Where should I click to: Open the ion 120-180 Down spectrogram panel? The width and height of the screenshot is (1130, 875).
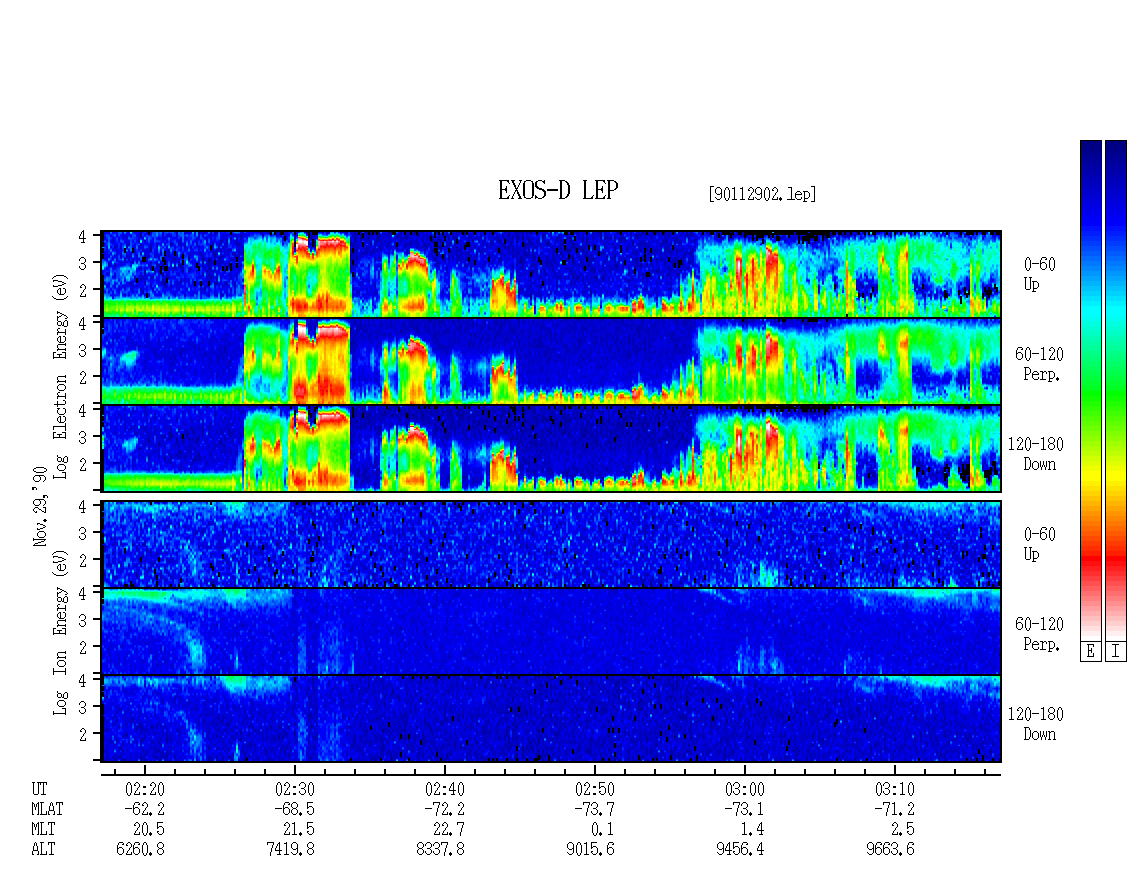click(551, 719)
